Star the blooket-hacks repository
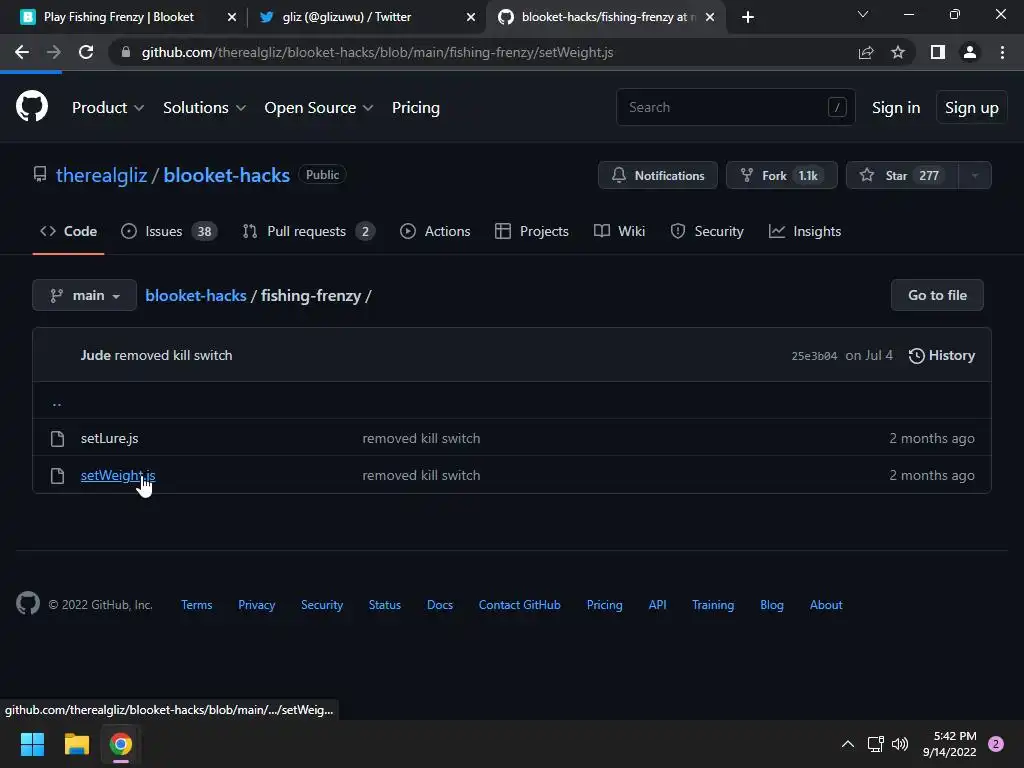The height and width of the screenshot is (768, 1024). coord(902,175)
